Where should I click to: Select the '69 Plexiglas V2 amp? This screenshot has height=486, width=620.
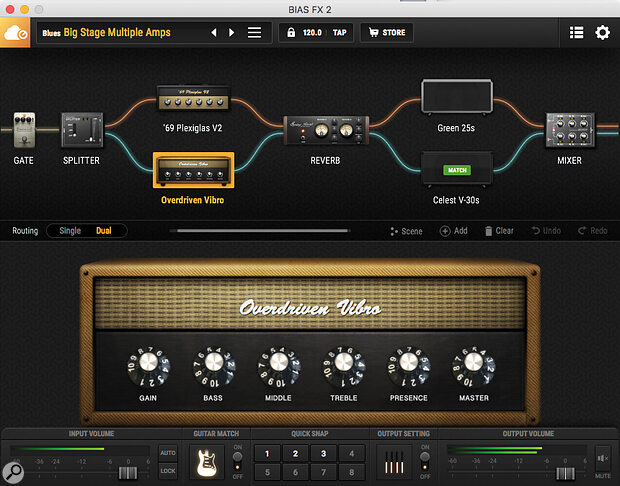[193, 98]
